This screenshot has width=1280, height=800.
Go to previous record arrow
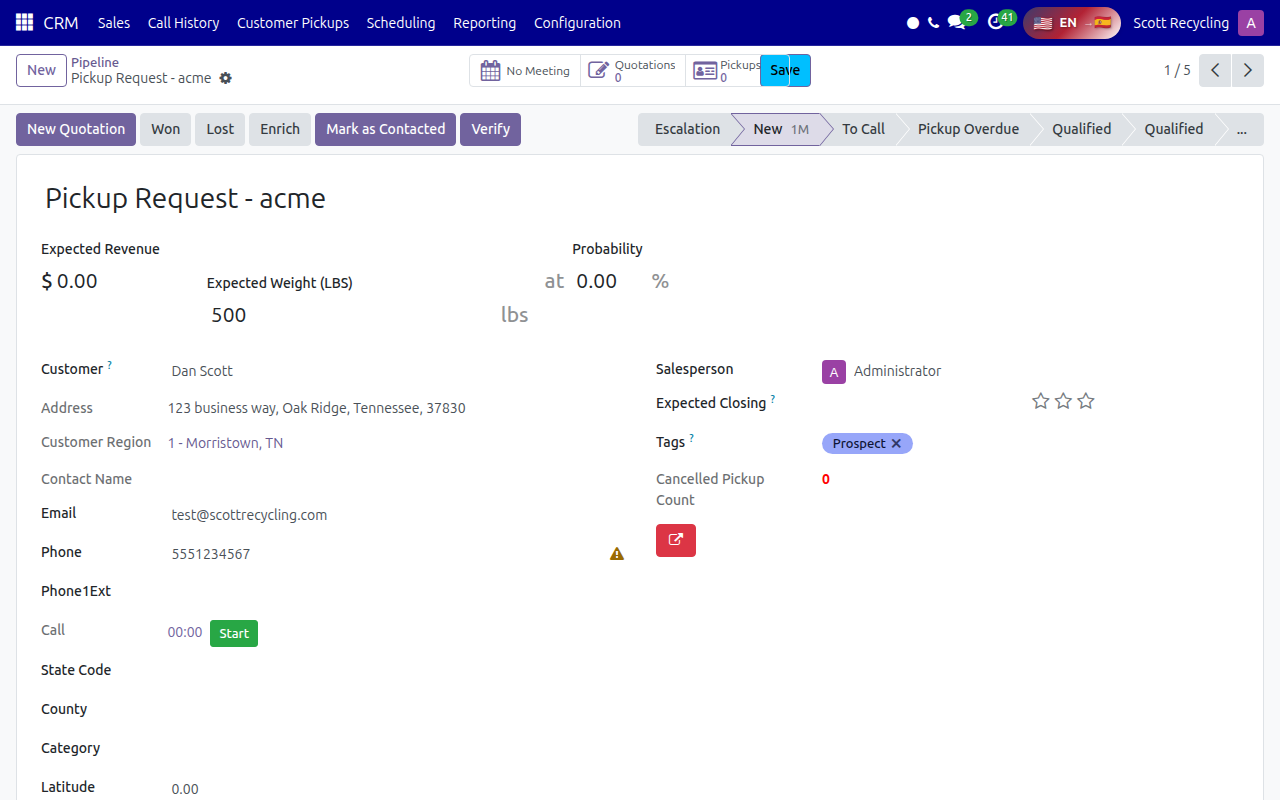point(1215,70)
